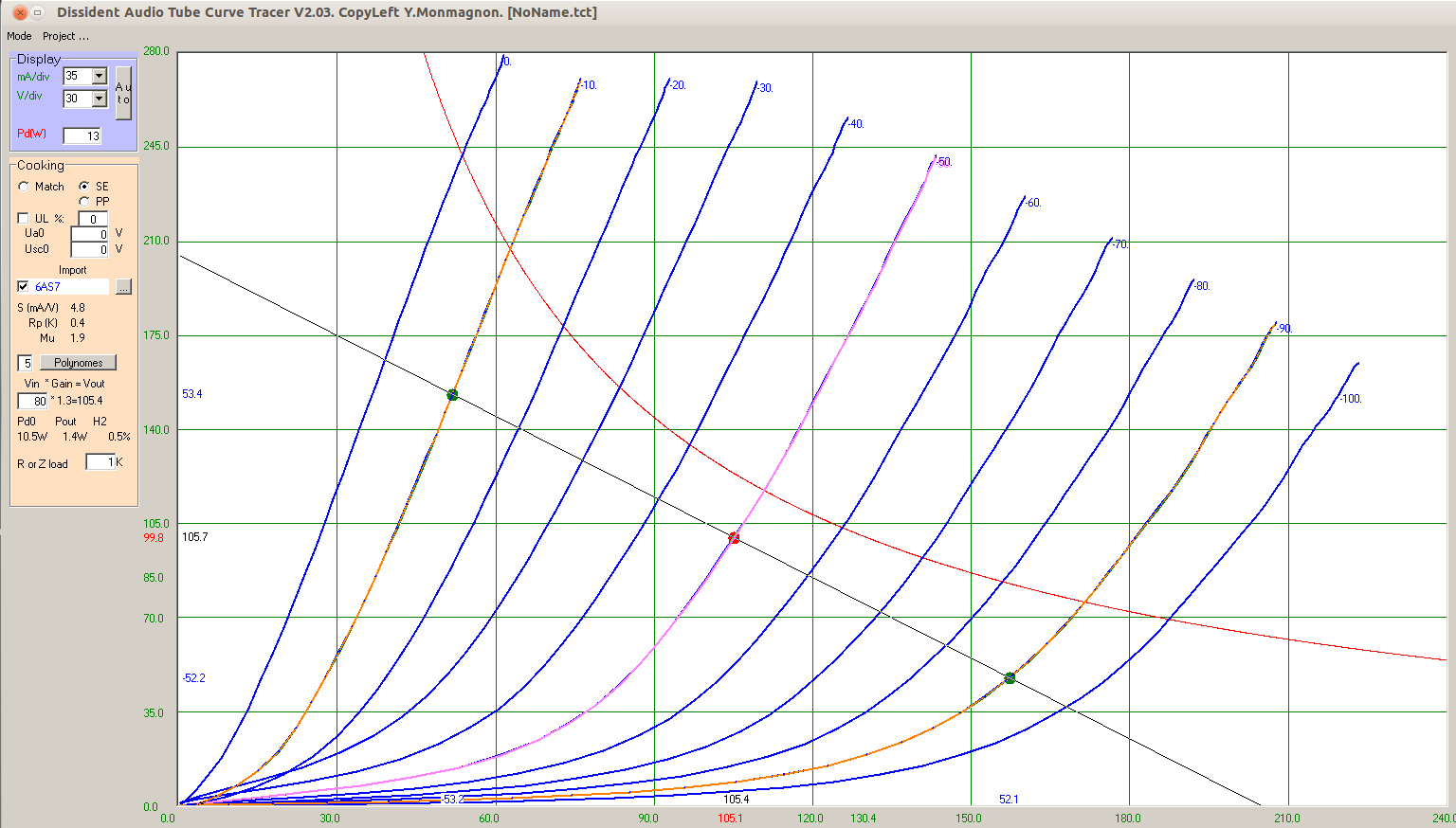Click the 280.0 y-axis label
1456x828 pixels.
(156, 51)
